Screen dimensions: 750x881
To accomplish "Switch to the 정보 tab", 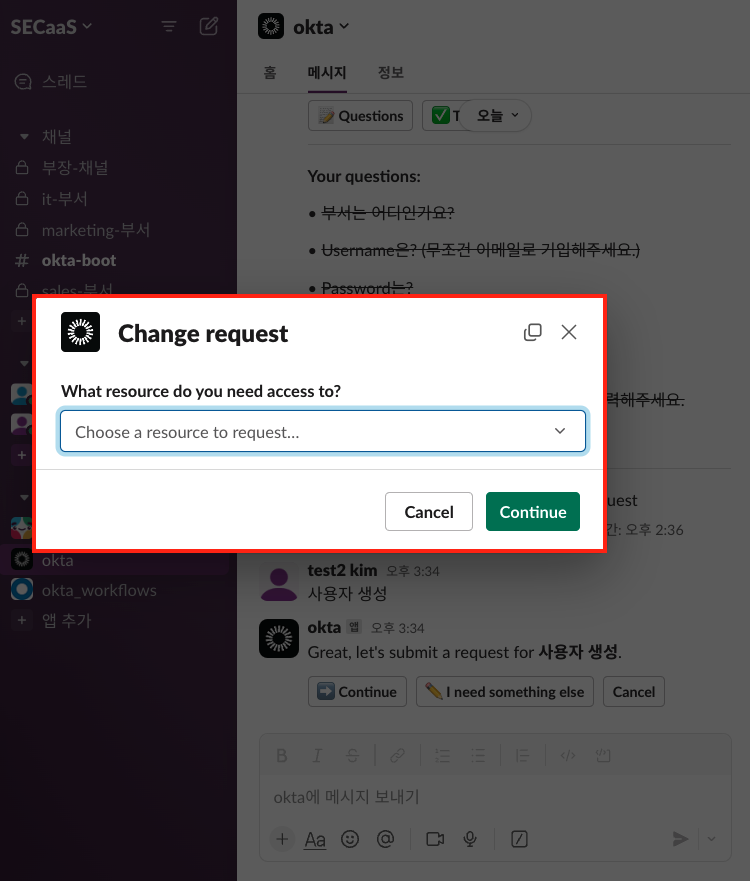I will click(x=391, y=73).
